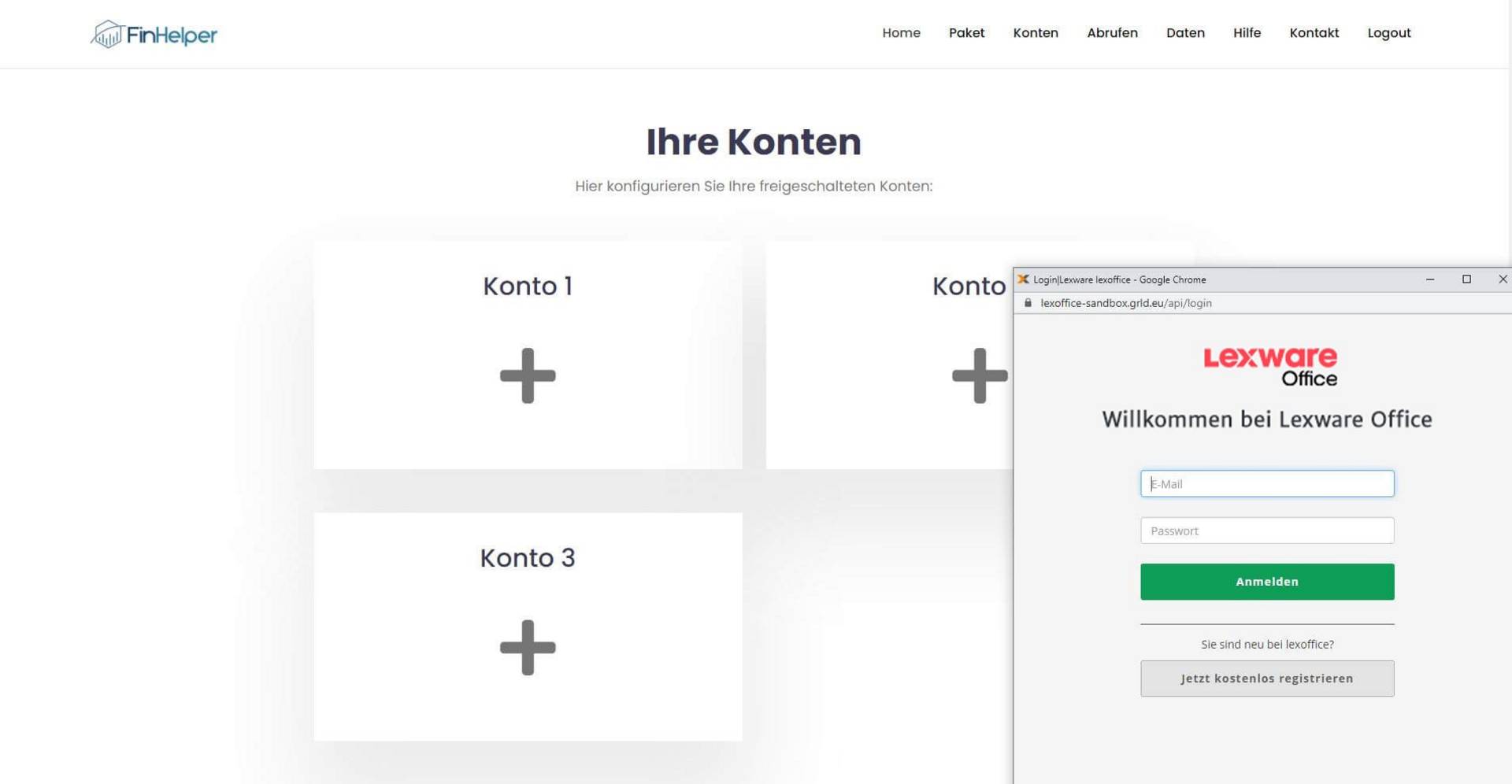
Task: Open the Abrufen page from navigation
Action: 1112,33
